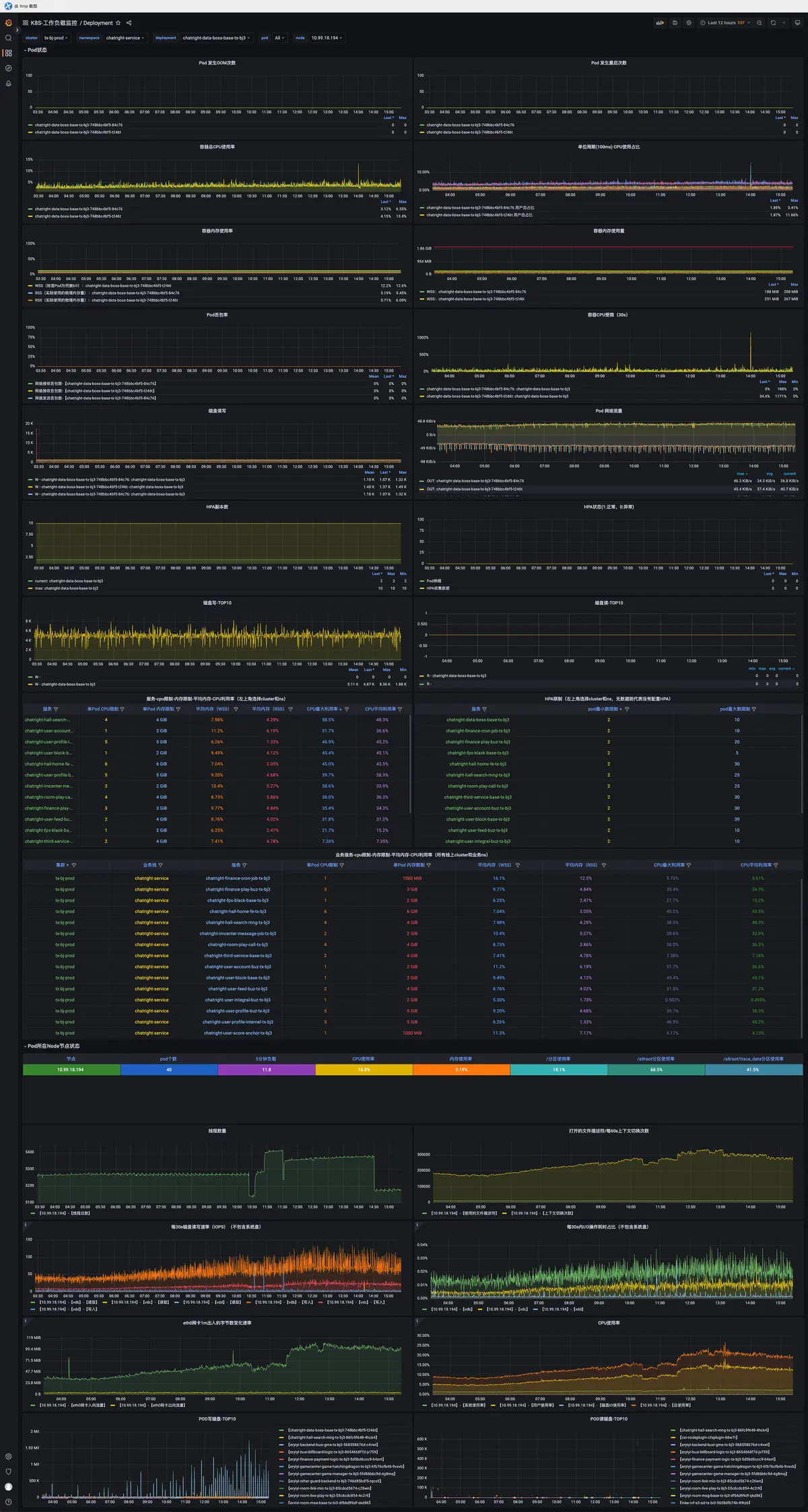This screenshot has height=1512, width=808.
Task: Expand the sidebar with the arrow toggle
Action: point(18,30)
